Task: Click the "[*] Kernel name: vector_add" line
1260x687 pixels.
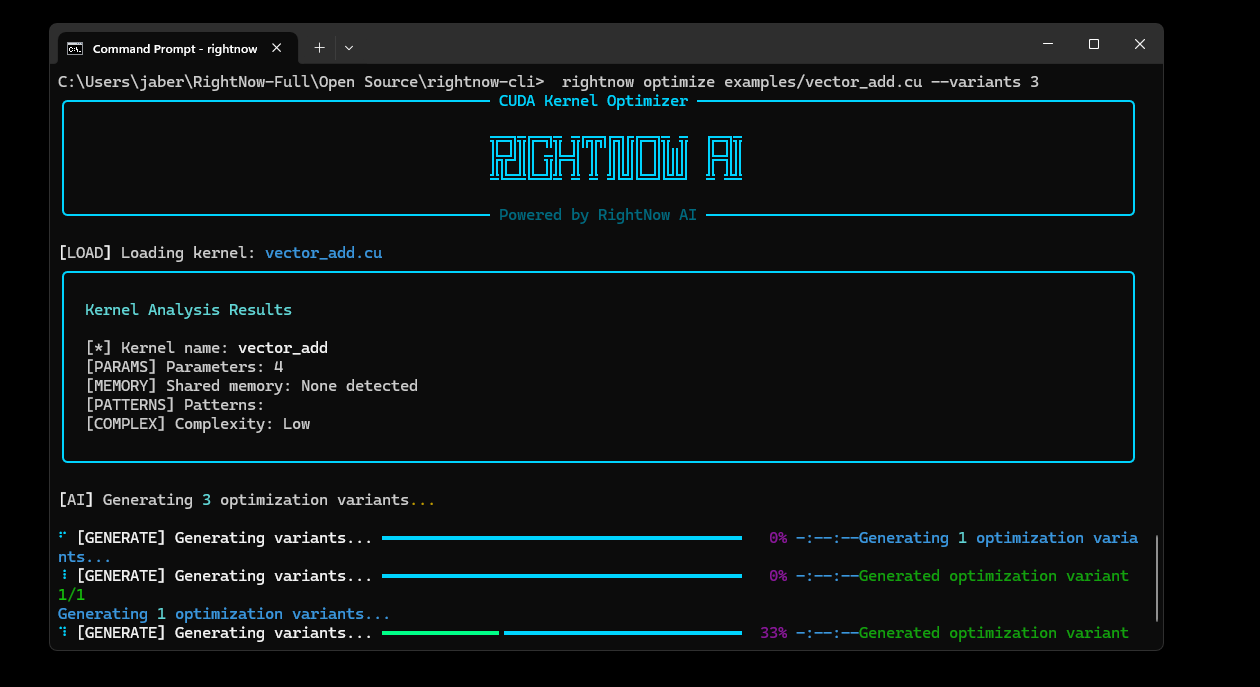Action: [x=207, y=348]
